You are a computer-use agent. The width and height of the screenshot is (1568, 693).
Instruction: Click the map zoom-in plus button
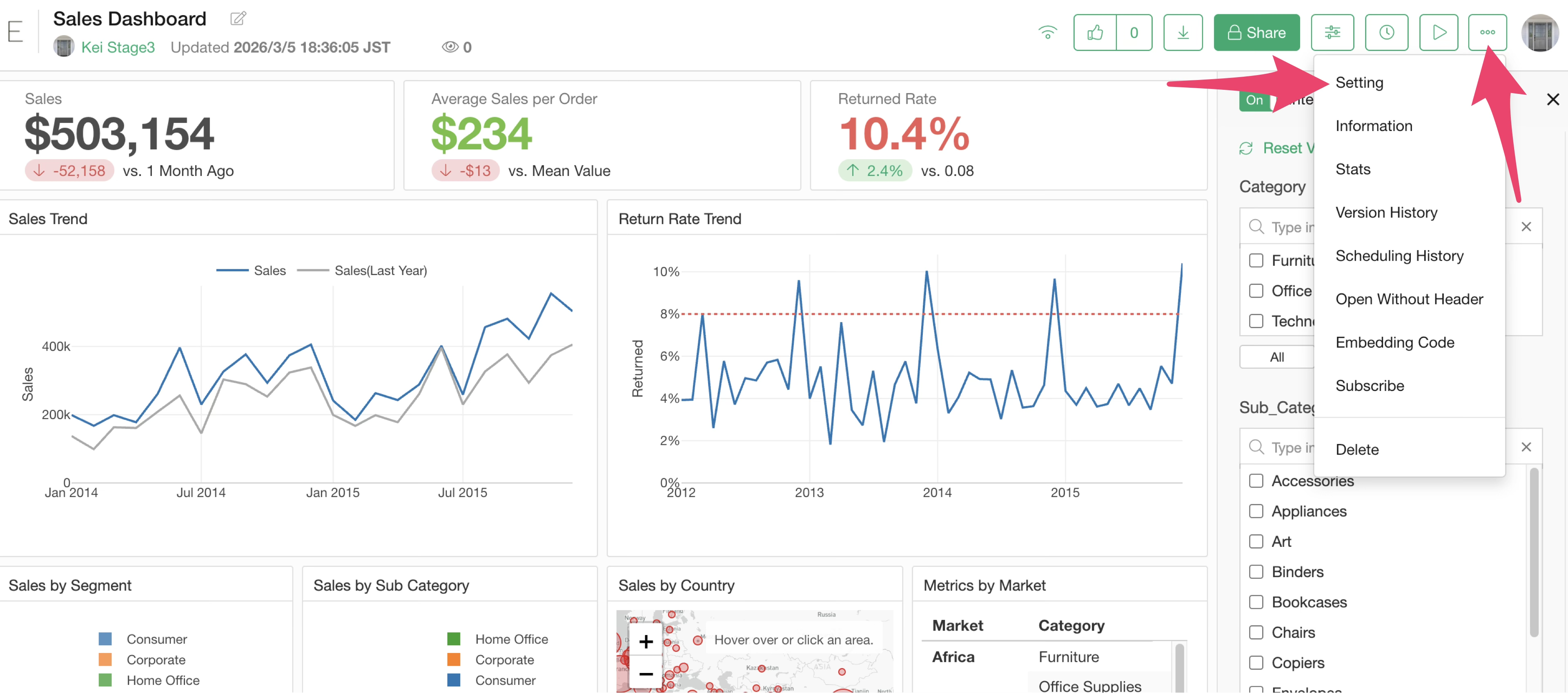tap(645, 641)
